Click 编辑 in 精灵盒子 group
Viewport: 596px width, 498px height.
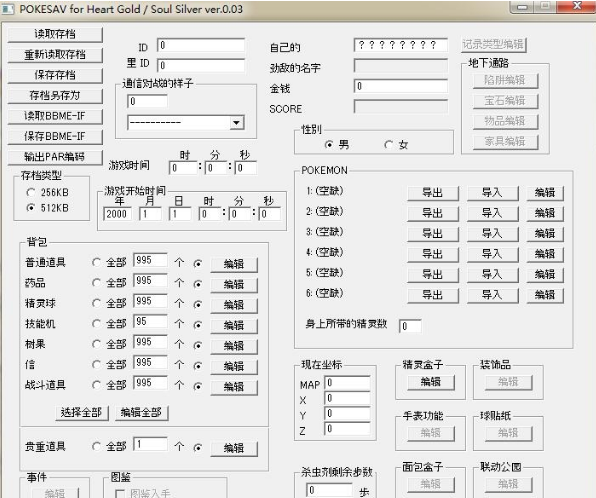coord(431,382)
